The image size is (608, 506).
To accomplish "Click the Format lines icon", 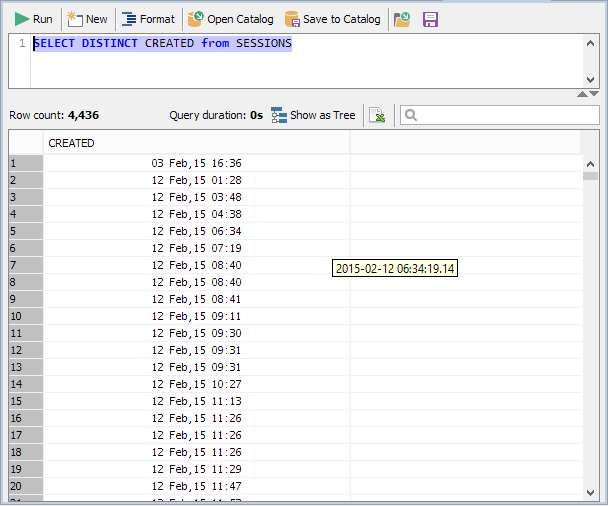I will [x=129, y=19].
